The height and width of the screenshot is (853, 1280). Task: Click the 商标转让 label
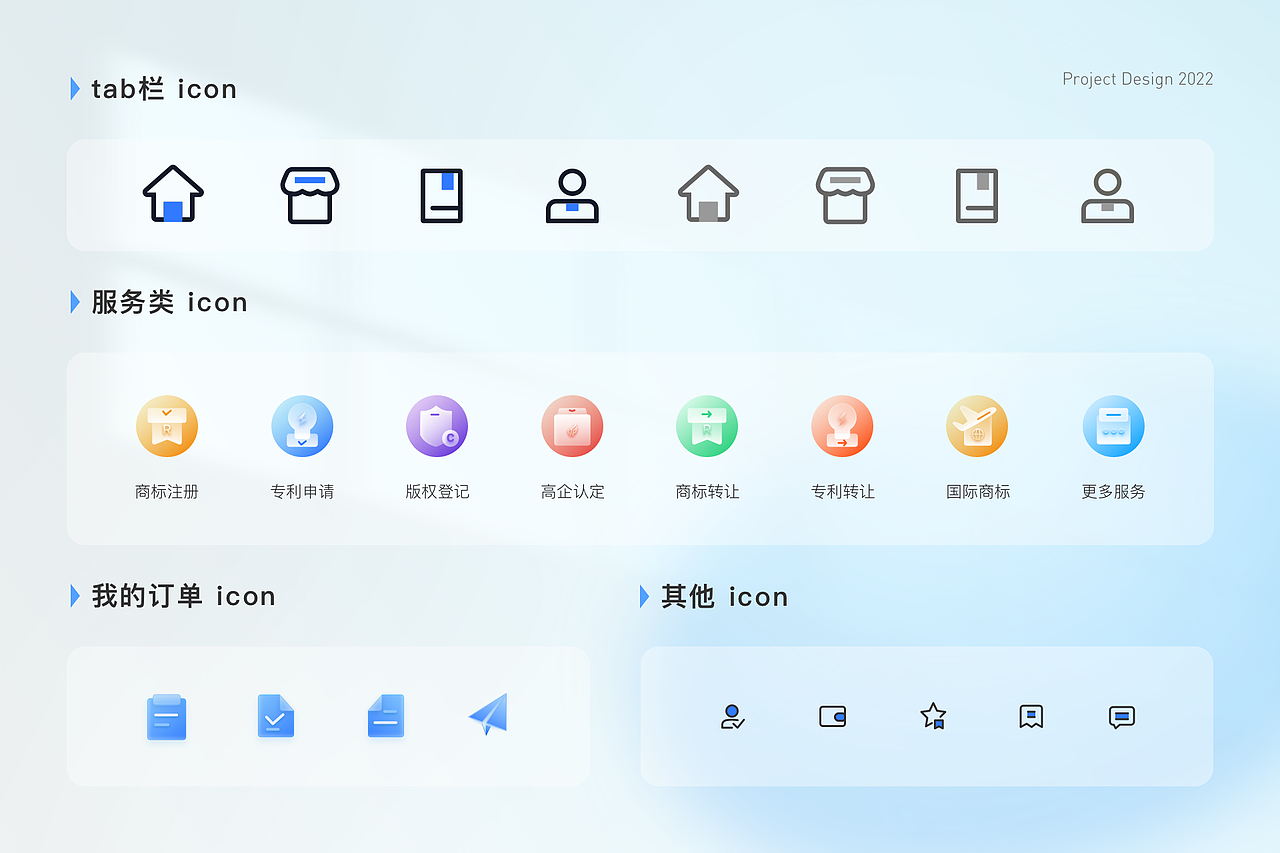point(707,492)
